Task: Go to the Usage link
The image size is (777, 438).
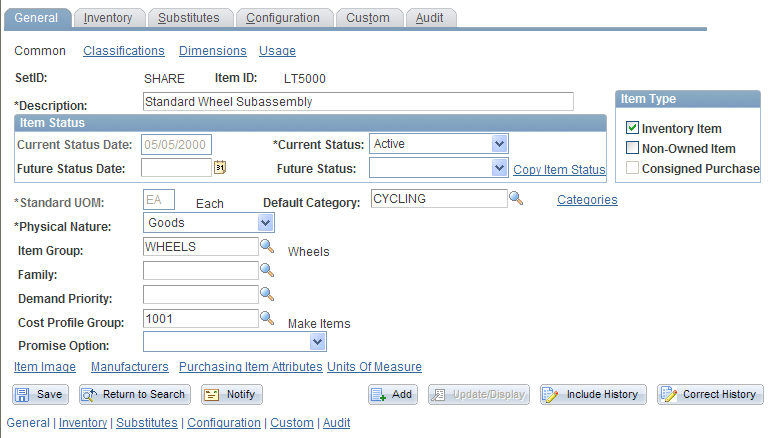Action: coord(278,51)
